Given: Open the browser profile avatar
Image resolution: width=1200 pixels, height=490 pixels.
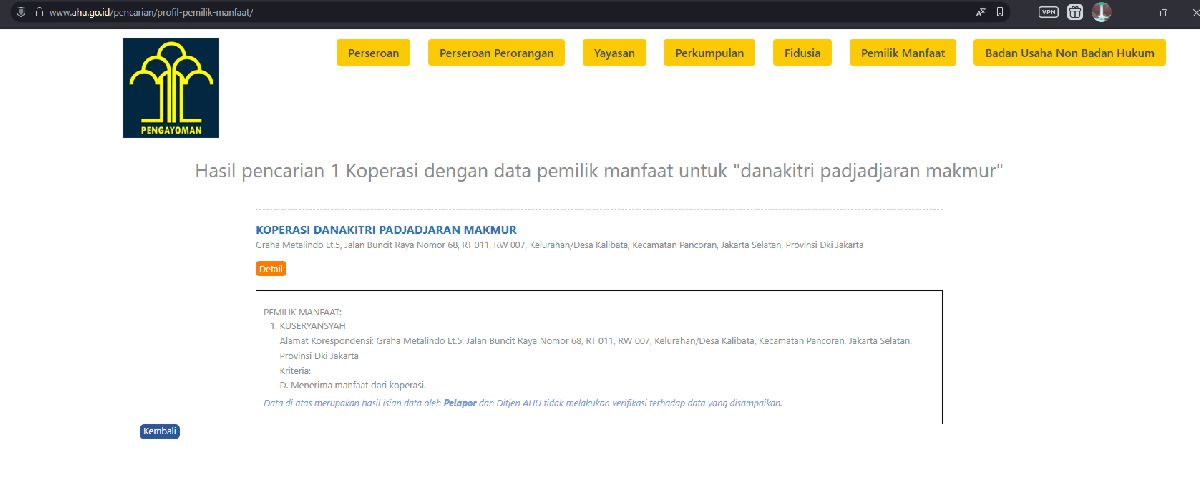Looking at the screenshot, I should tap(1101, 12).
